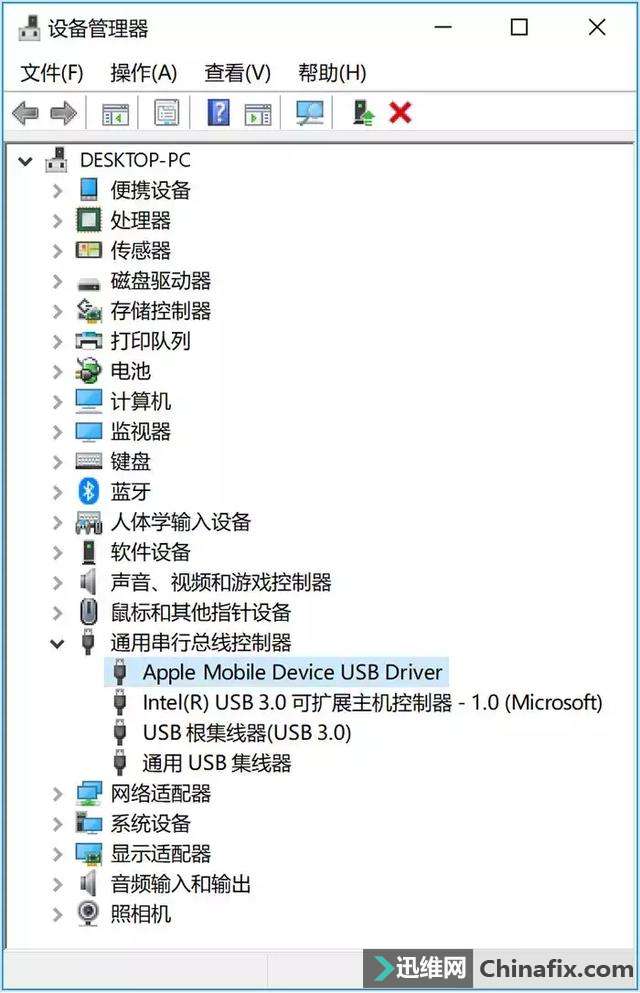640x993 pixels.
Task: Click the Bluetooth icon beside 蓝牙
Action: [x=89, y=491]
